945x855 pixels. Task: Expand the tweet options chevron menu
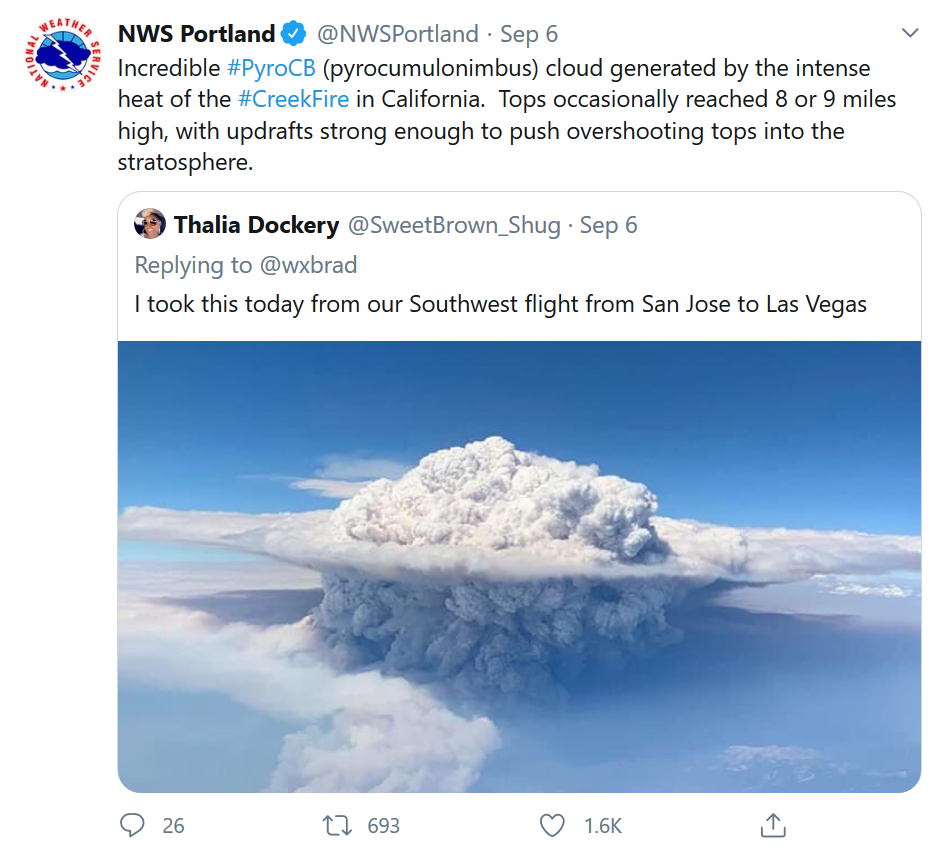tap(909, 34)
